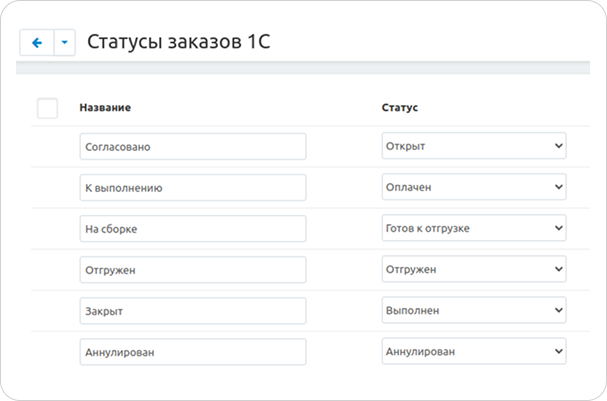The image size is (607, 401).
Task: Click the Аннулирован name input field
Action: click(193, 351)
